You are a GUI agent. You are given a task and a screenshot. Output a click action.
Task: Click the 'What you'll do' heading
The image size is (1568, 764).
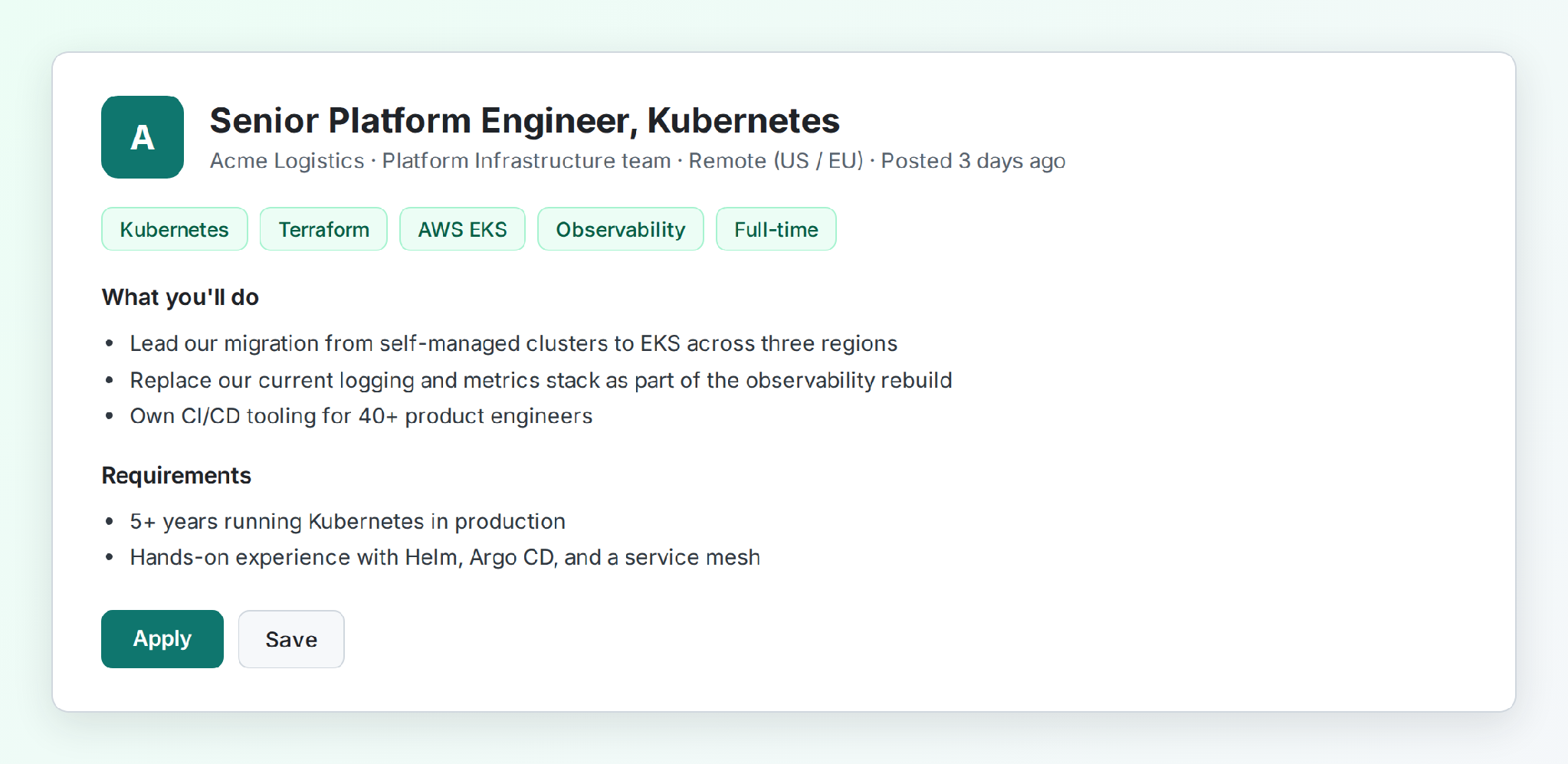click(181, 297)
